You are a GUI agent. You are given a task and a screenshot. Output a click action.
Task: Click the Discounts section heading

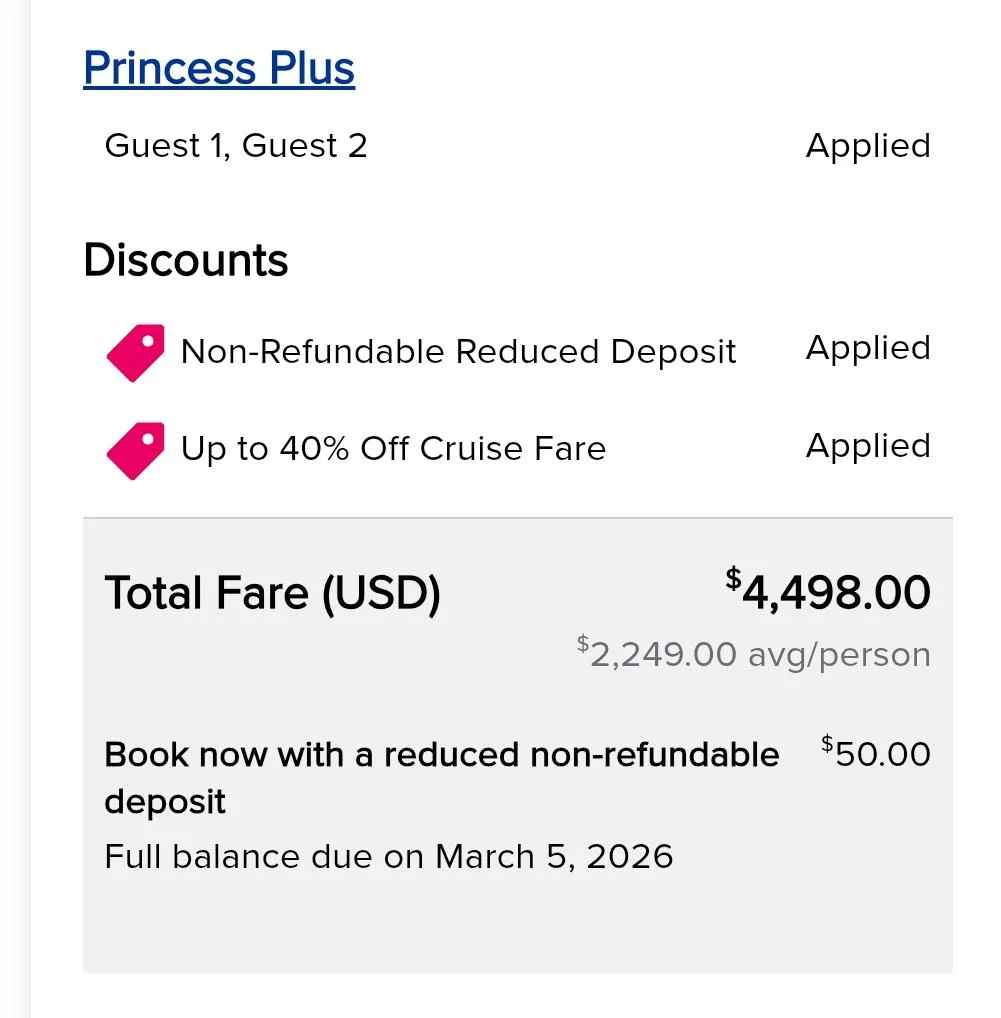point(186,260)
